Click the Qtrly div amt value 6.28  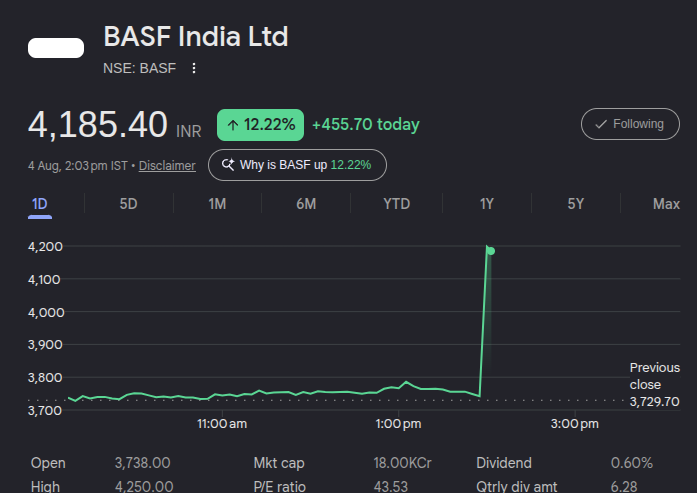click(624, 486)
